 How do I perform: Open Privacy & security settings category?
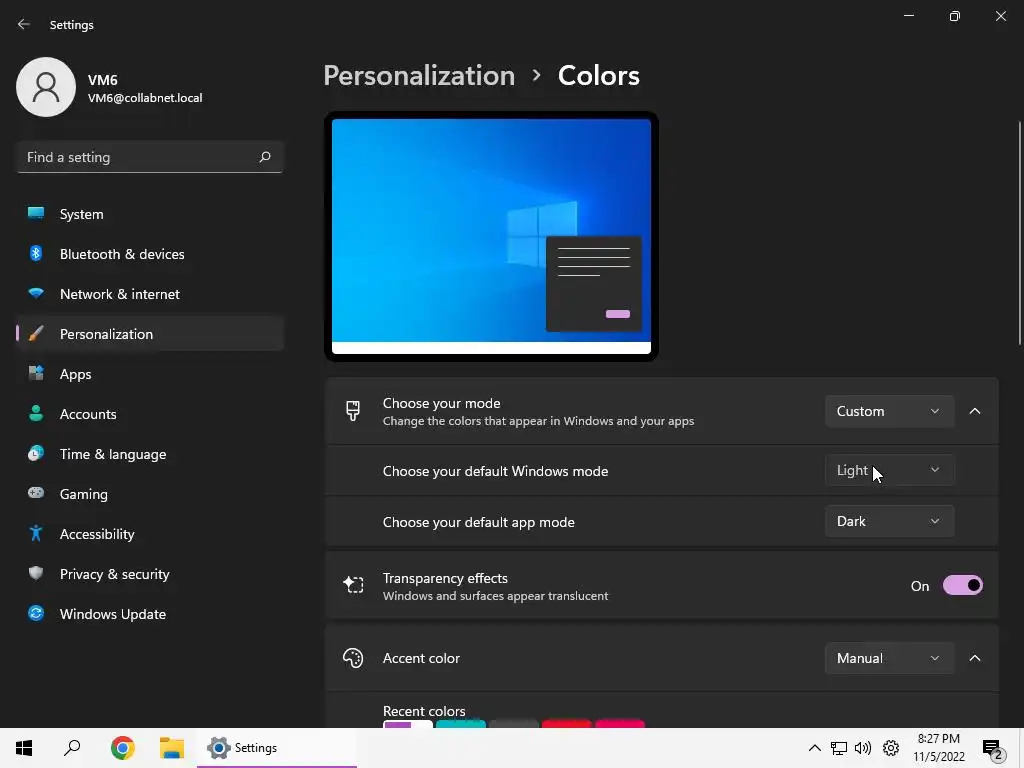[150, 574]
